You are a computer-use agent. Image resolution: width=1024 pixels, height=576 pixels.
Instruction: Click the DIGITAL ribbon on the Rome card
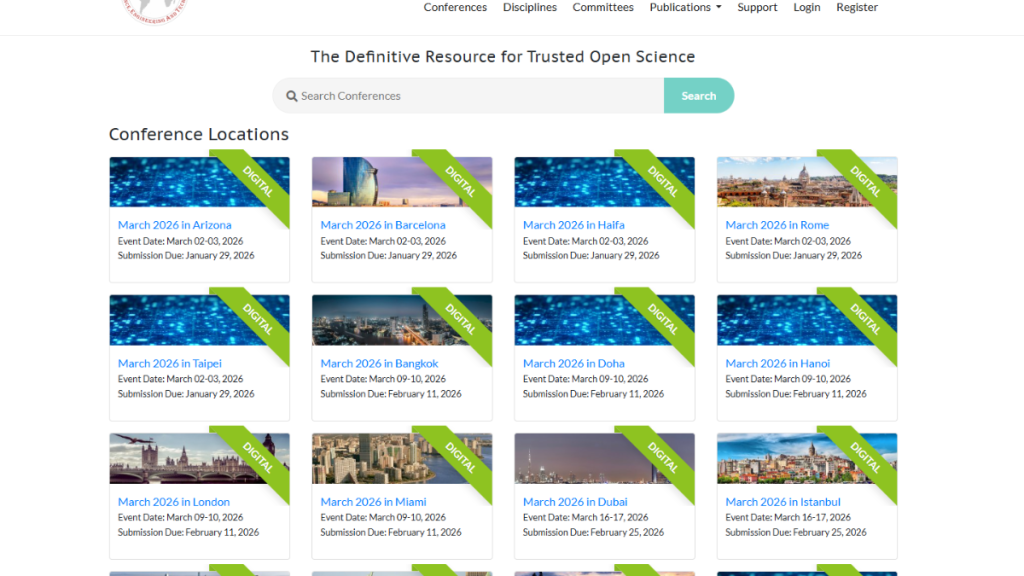click(868, 182)
